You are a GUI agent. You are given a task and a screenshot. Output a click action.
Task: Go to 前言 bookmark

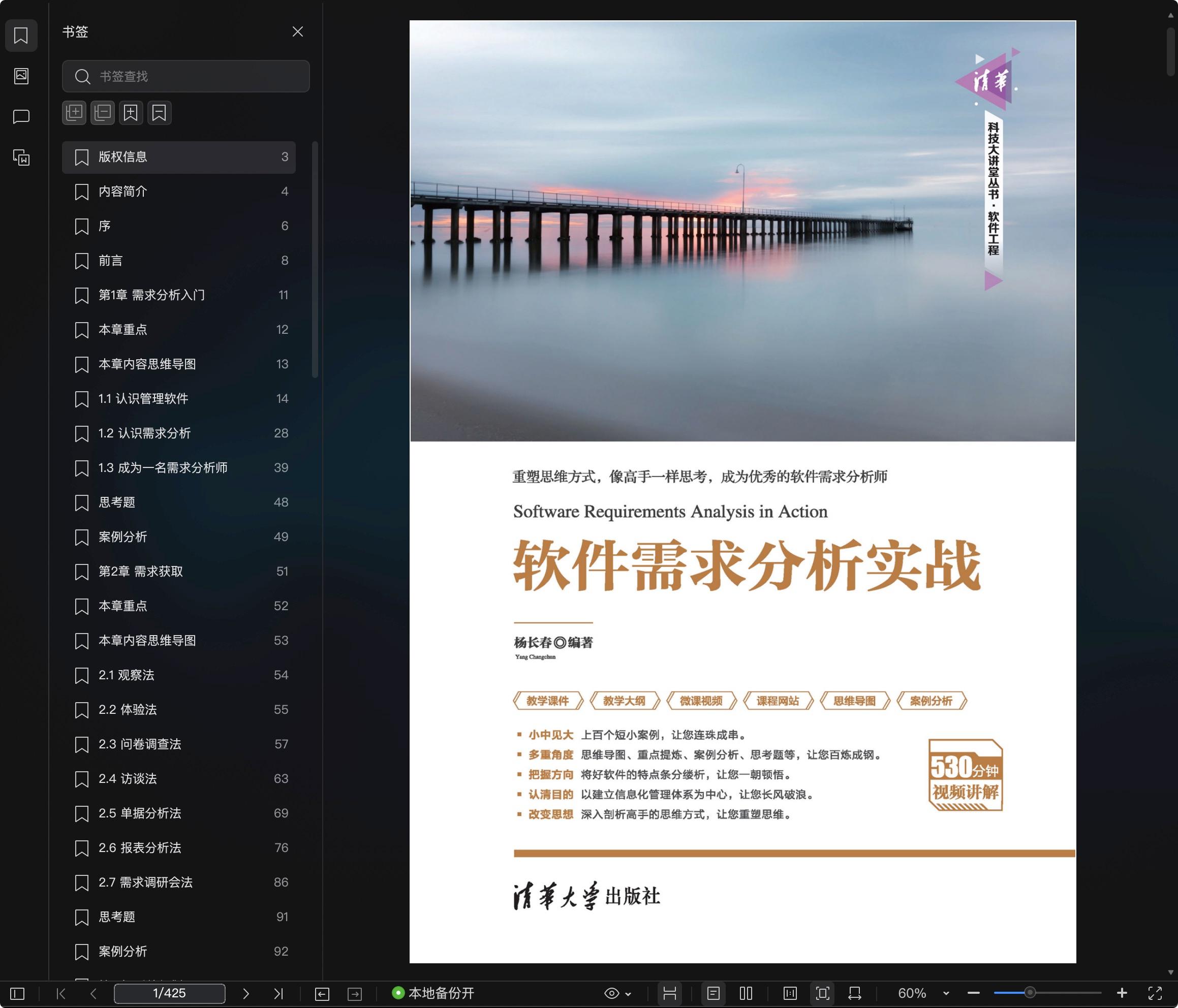click(x=178, y=261)
